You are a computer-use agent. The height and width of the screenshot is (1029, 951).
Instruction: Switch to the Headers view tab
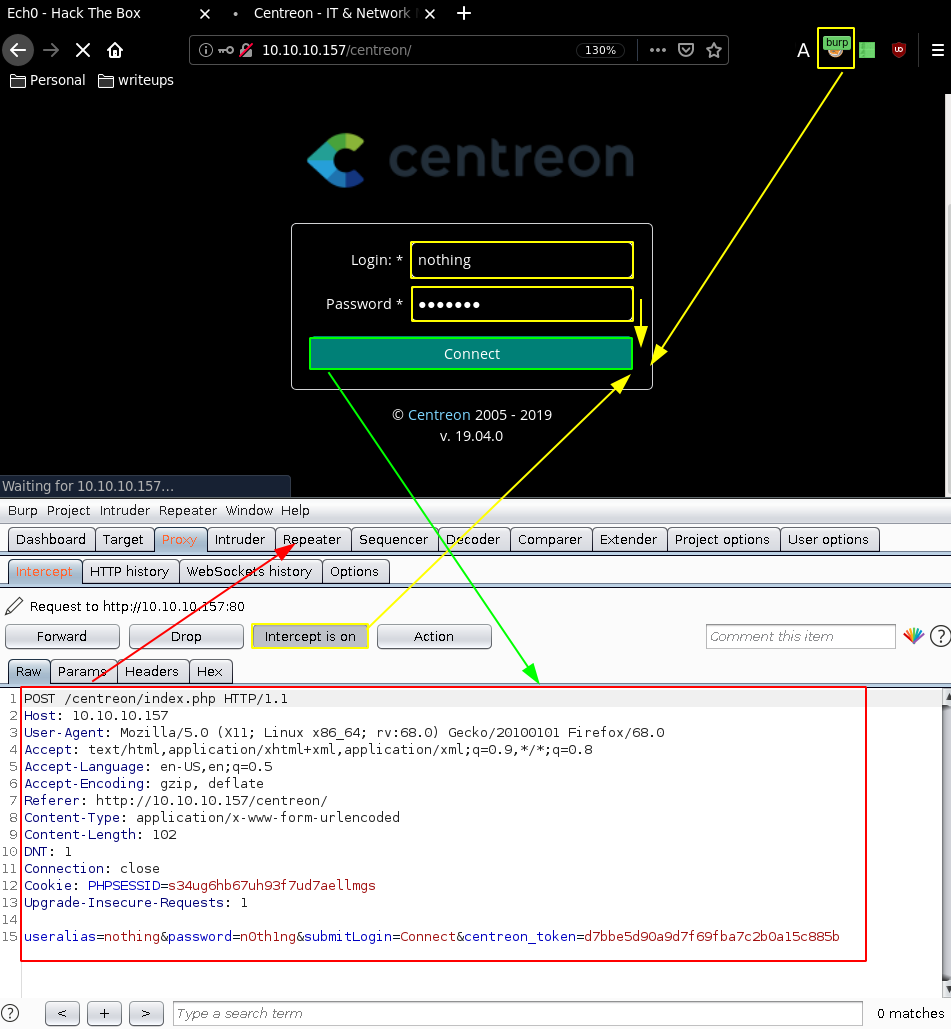(152, 672)
